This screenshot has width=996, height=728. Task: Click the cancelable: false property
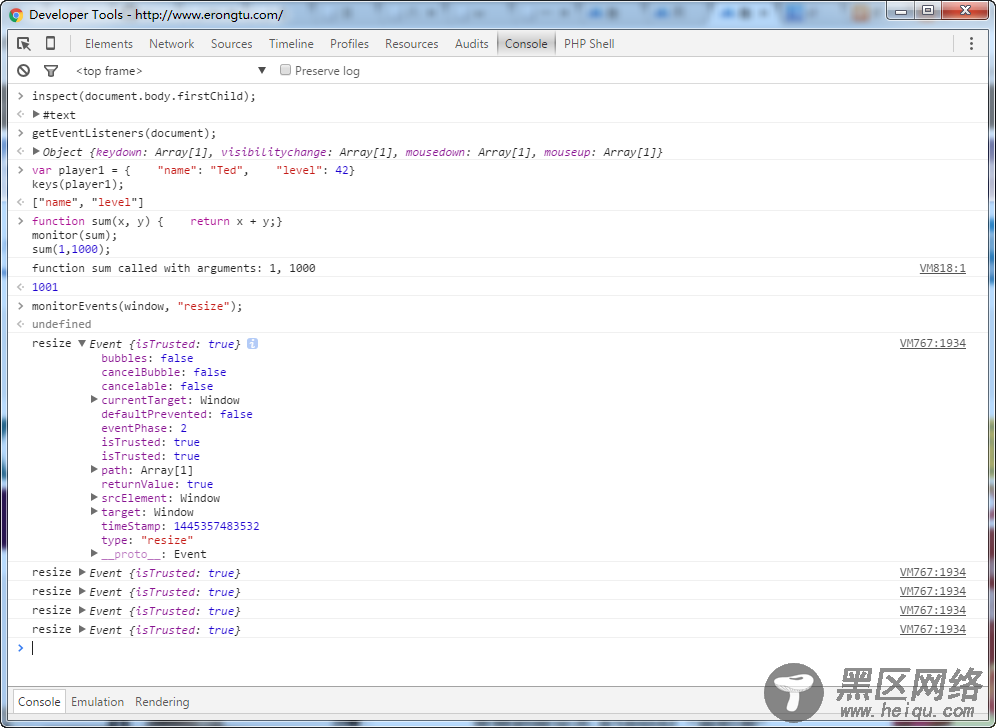[157, 386]
